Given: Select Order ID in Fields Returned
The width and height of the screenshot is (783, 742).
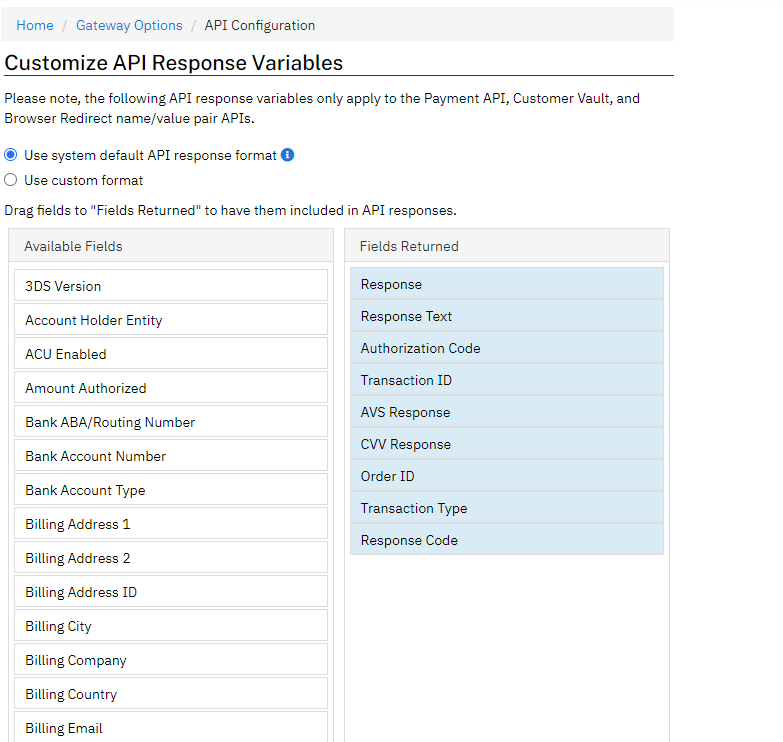Looking at the screenshot, I should [x=507, y=475].
